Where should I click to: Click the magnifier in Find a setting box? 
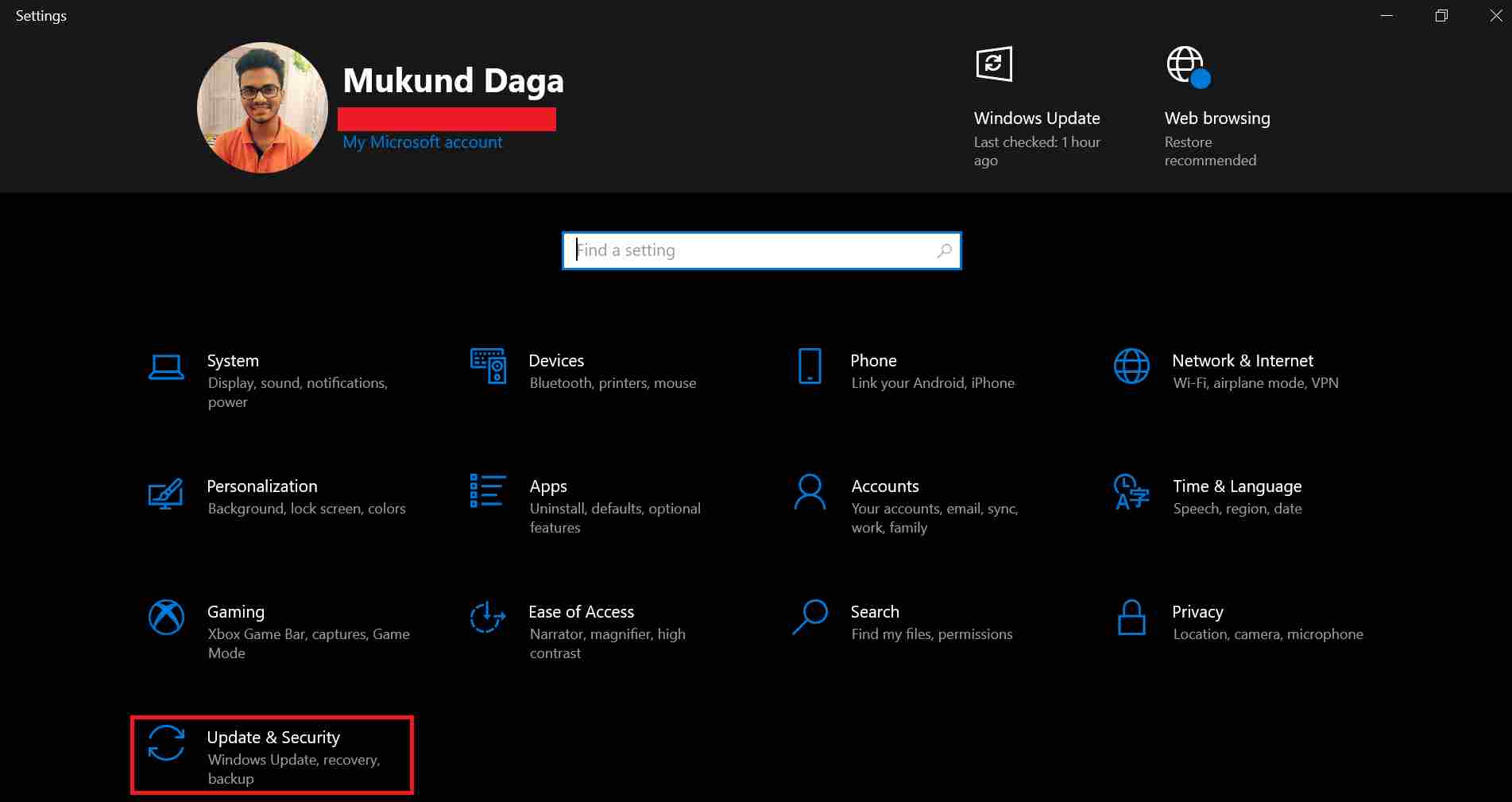coord(944,250)
